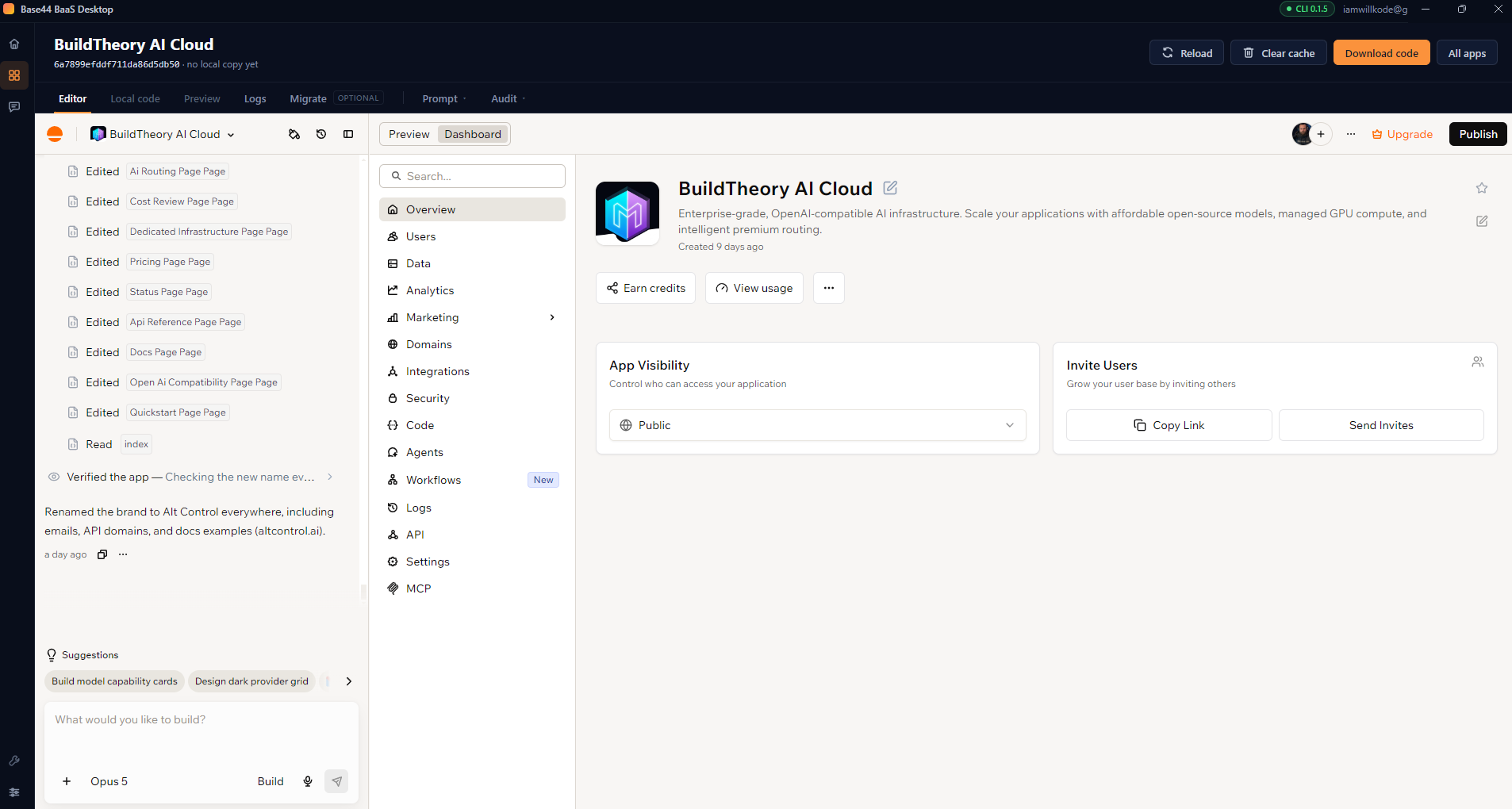The width and height of the screenshot is (1512, 809).
Task: Open the Integrations section in the dashboard menu
Action: (472, 371)
